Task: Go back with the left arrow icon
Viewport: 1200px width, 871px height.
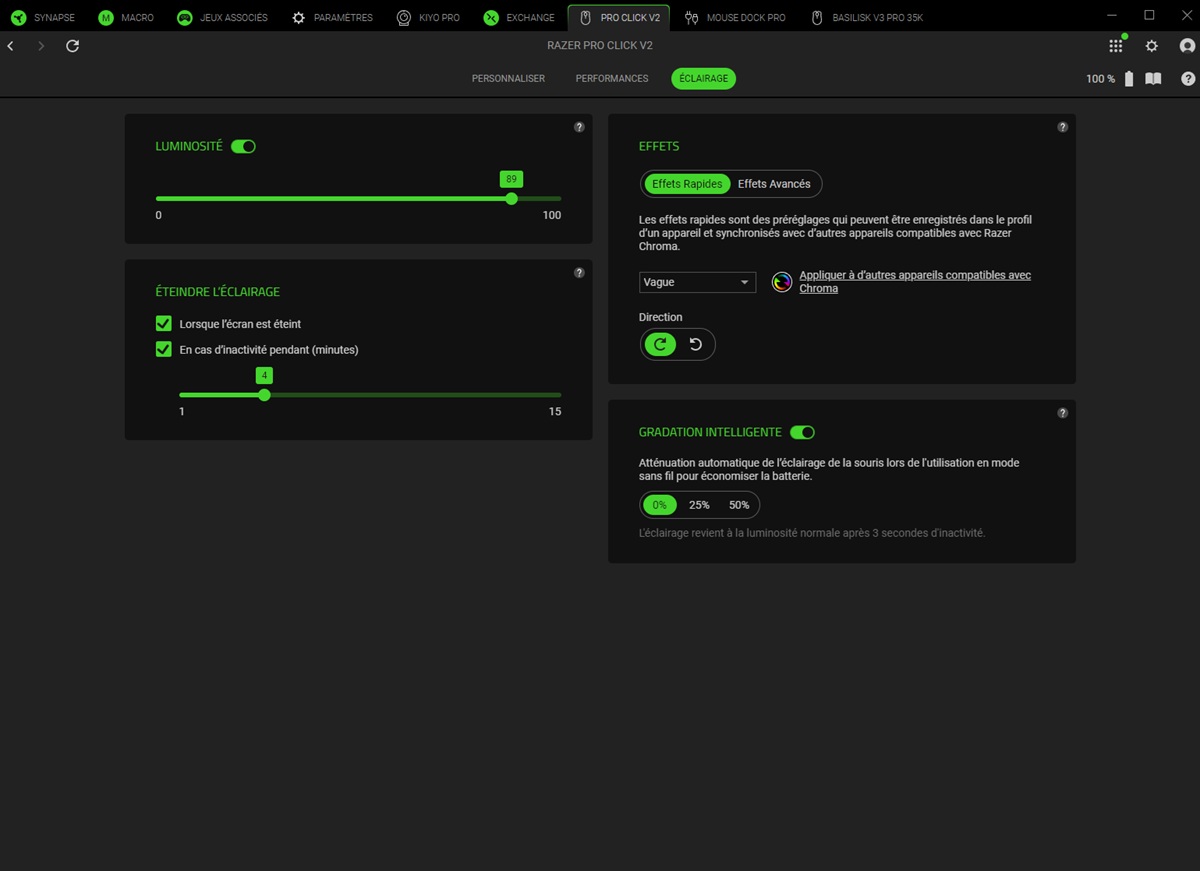Action: tap(11, 46)
